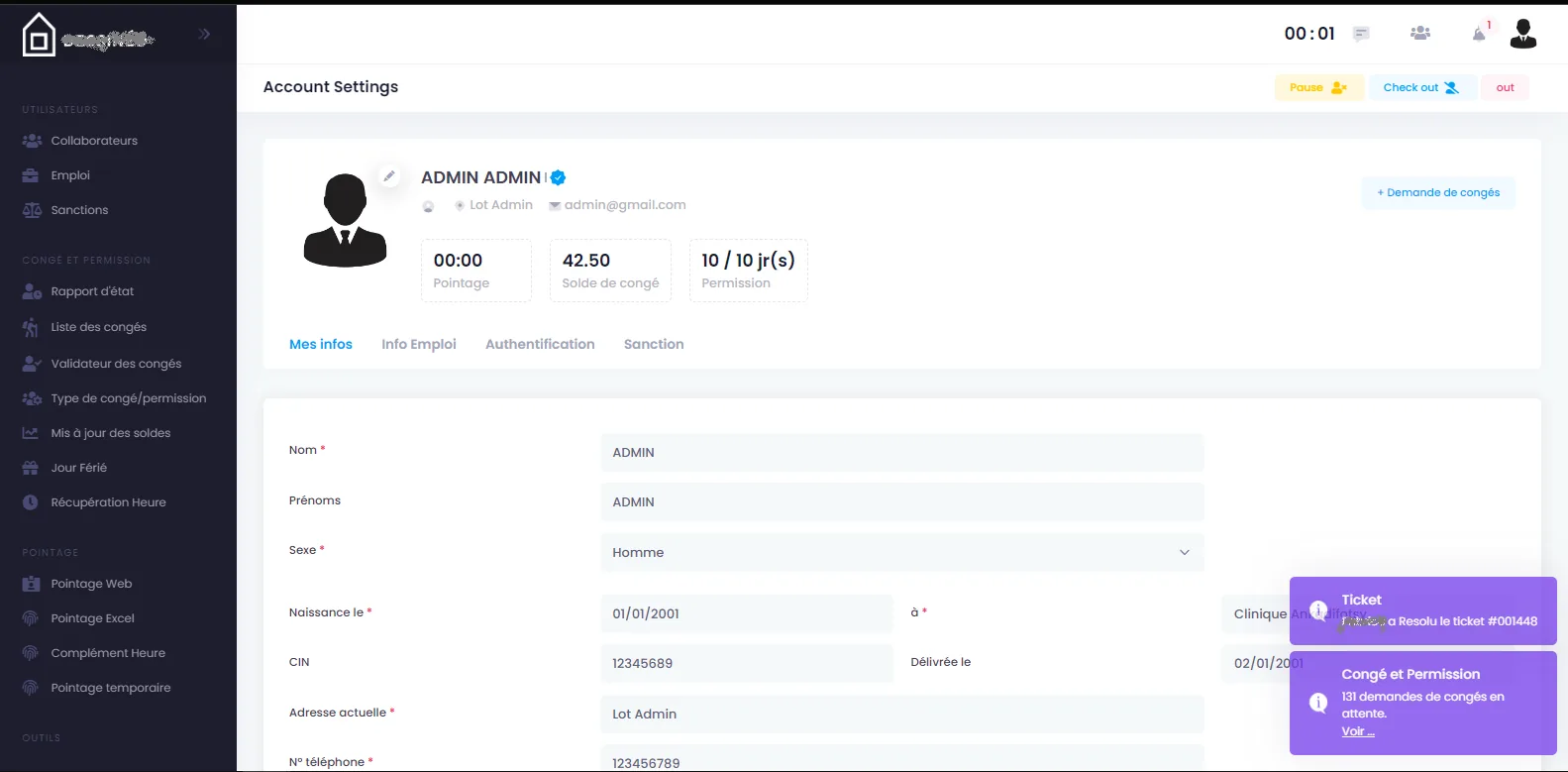Click the pink out button
This screenshot has width=1568, height=772.
click(x=1505, y=87)
